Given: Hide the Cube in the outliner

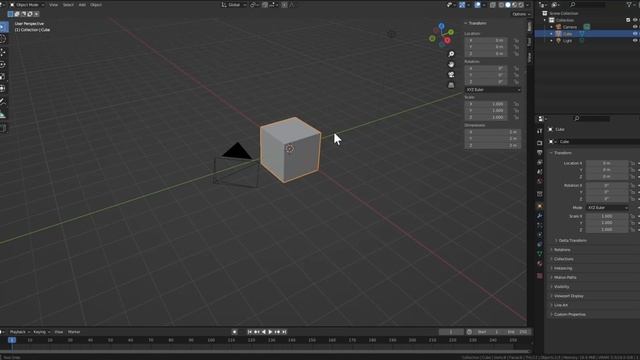Looking at the screenshot, I should pyautogui.click(x=635, y=34).
